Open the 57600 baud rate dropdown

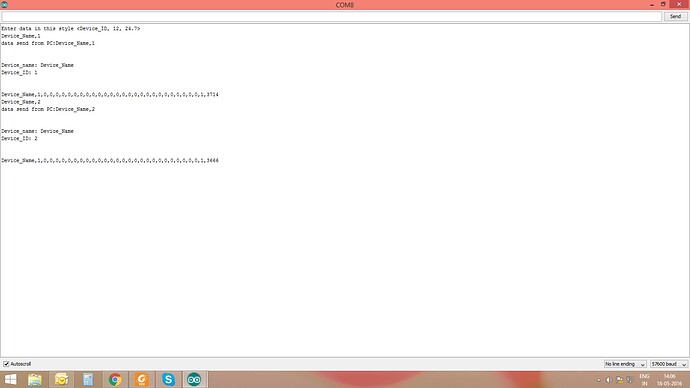coord(669,364)
